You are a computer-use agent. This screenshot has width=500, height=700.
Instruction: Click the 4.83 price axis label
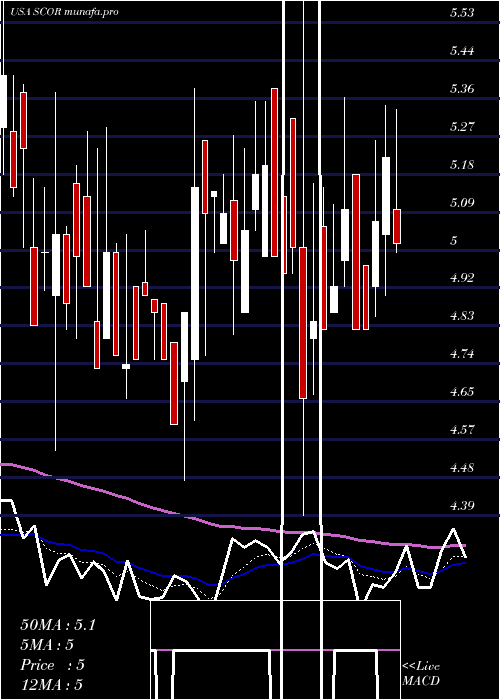tap(462, 316)
